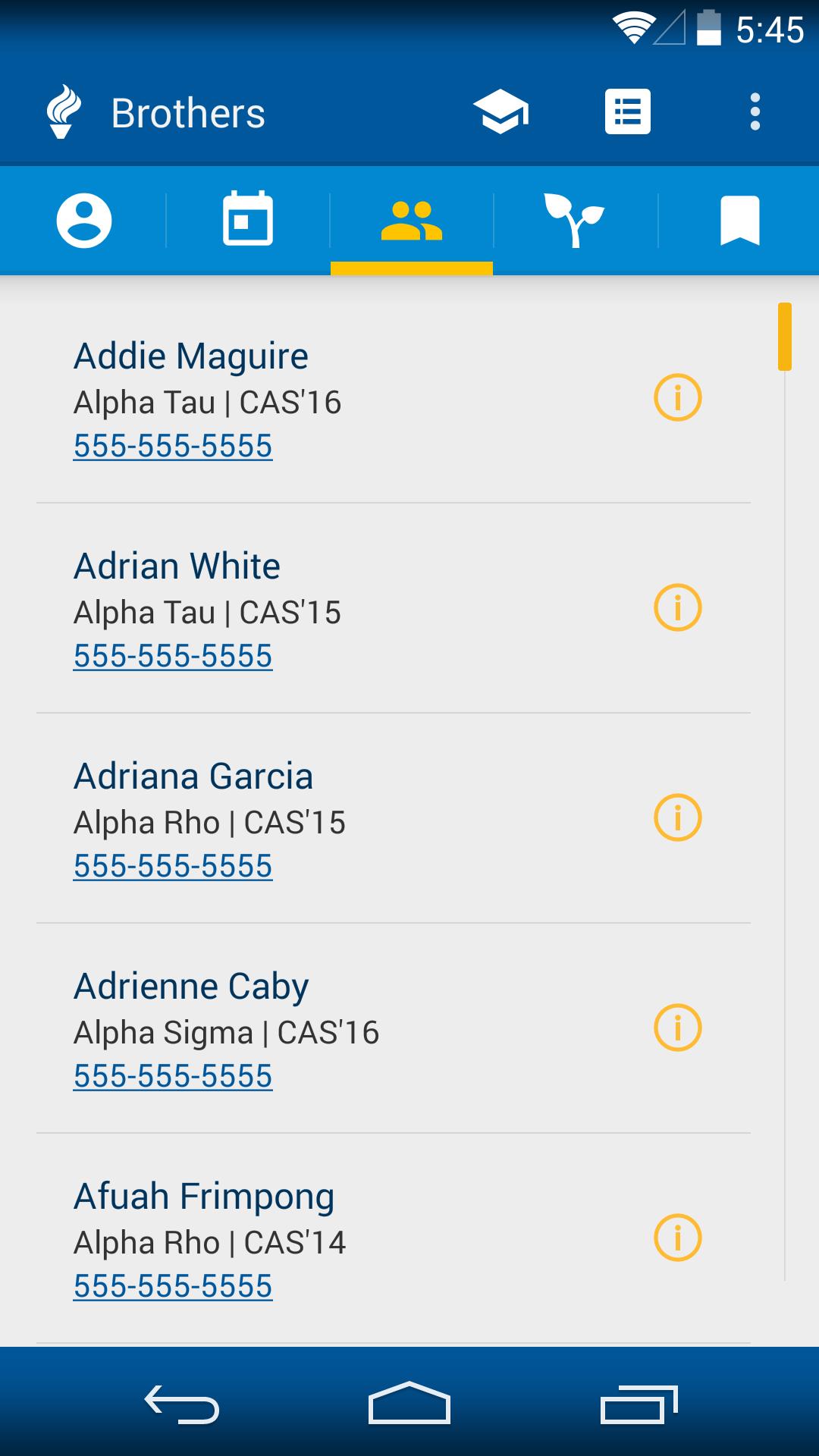This screenshot has width=819, height=1456.
Task: Open the bookmark tab
Action: pos(739,221)
